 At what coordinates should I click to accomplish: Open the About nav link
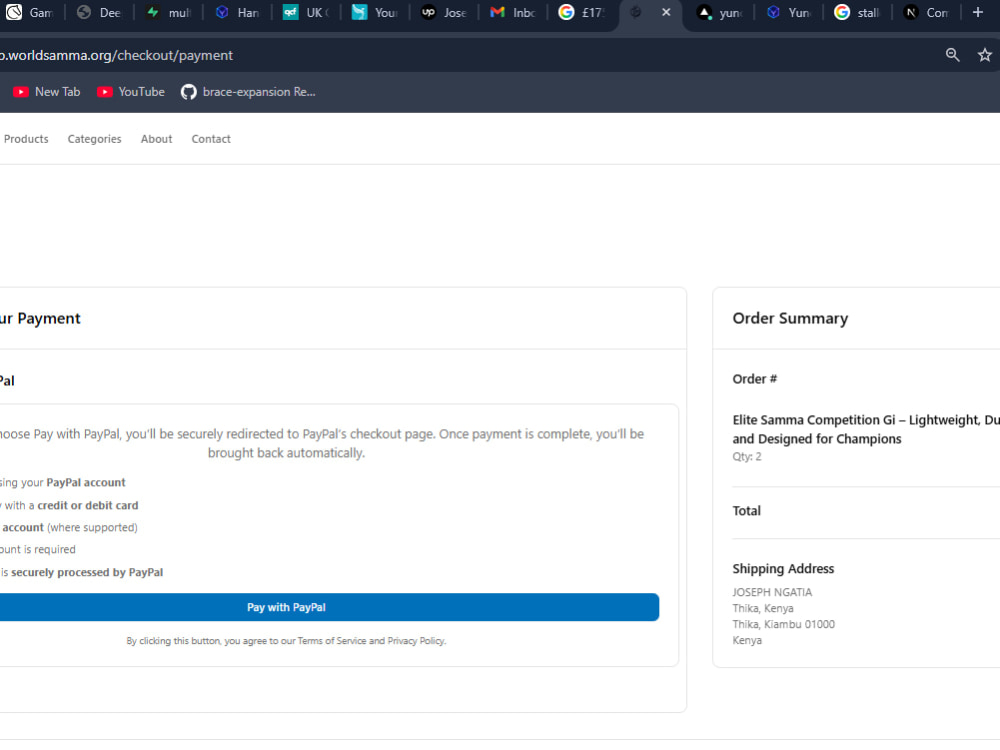point(156,139)
